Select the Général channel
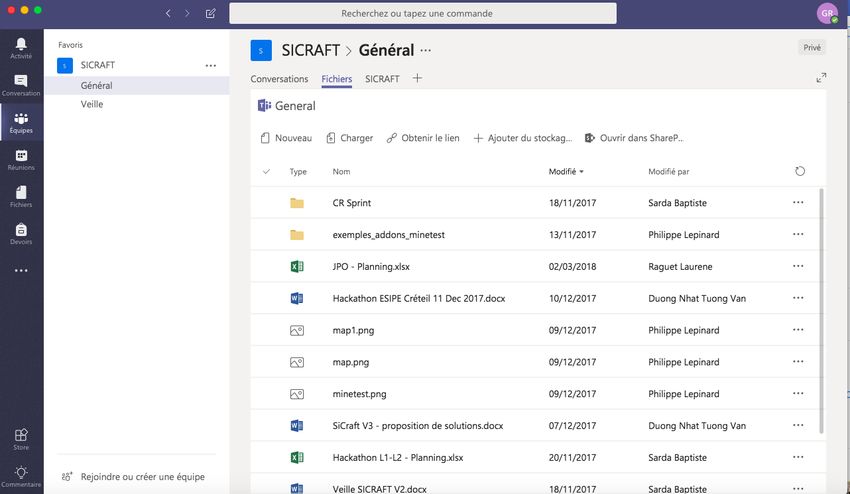 (x=137, y=86)
